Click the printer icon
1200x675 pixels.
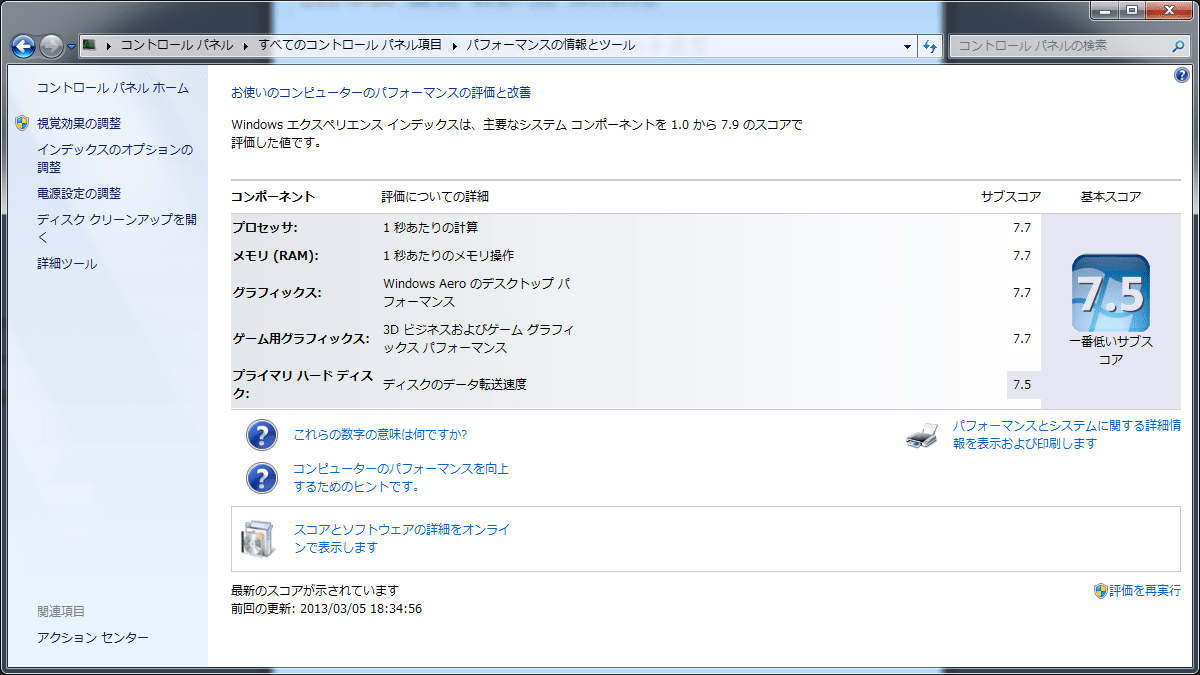pyautogui.click(x=921, y=436)
